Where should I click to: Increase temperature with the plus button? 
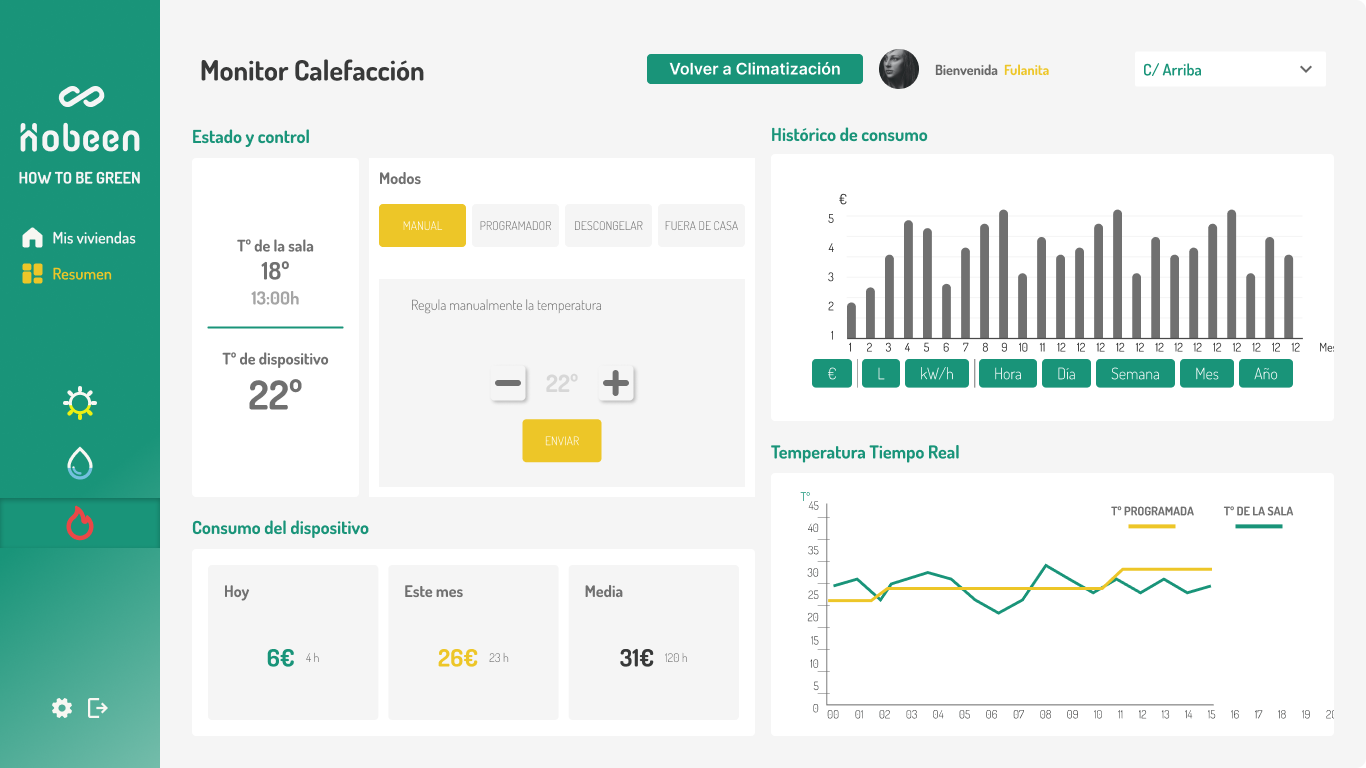(617, 383)
